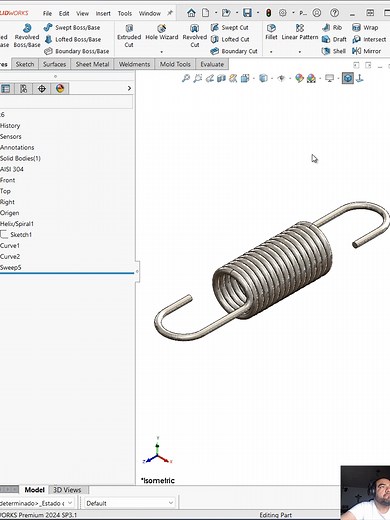
Task: Click Zoom to Fit in view toolbar
Action: coord(186,79)
